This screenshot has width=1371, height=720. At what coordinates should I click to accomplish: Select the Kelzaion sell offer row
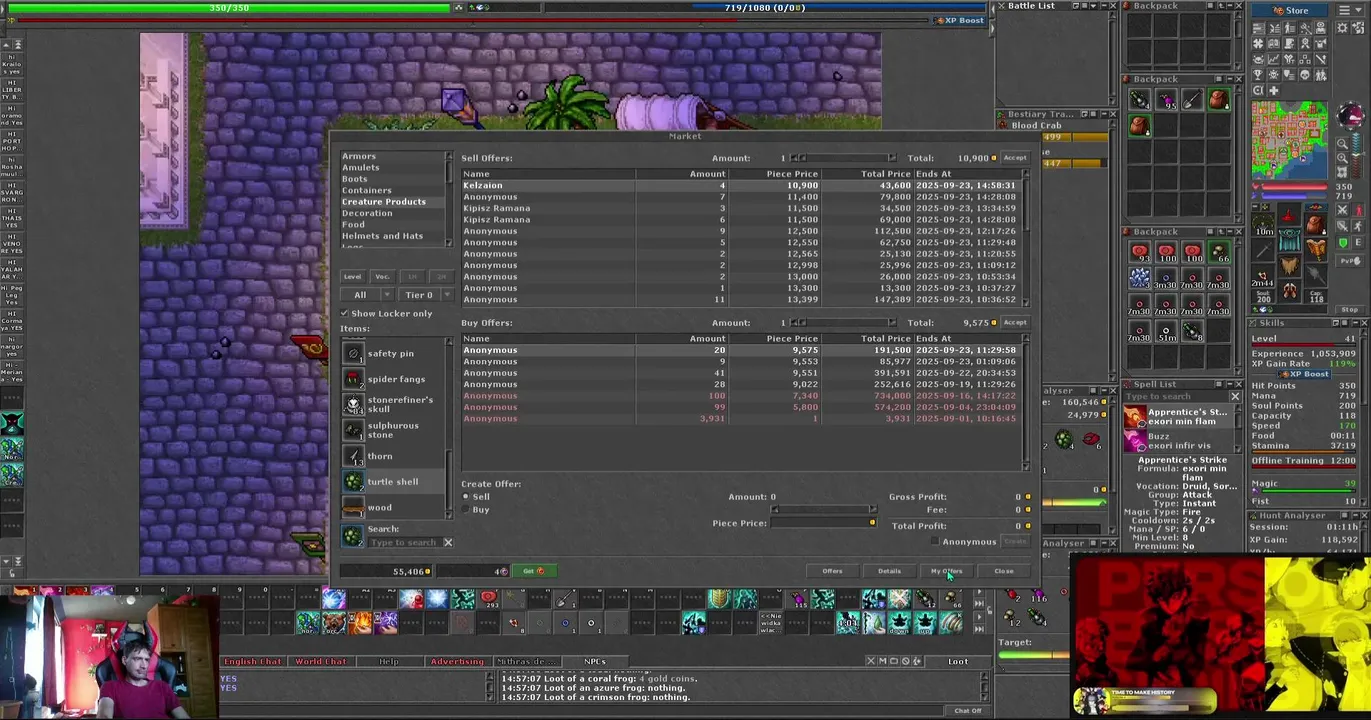click(741, 186)
